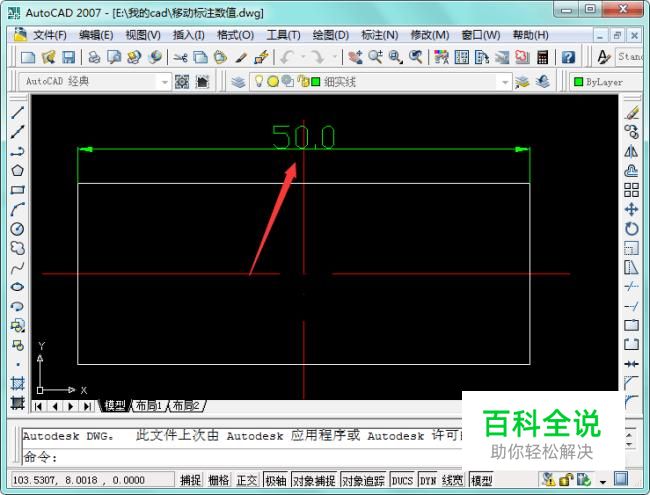Select the Copy object tool

coord(632,132)
